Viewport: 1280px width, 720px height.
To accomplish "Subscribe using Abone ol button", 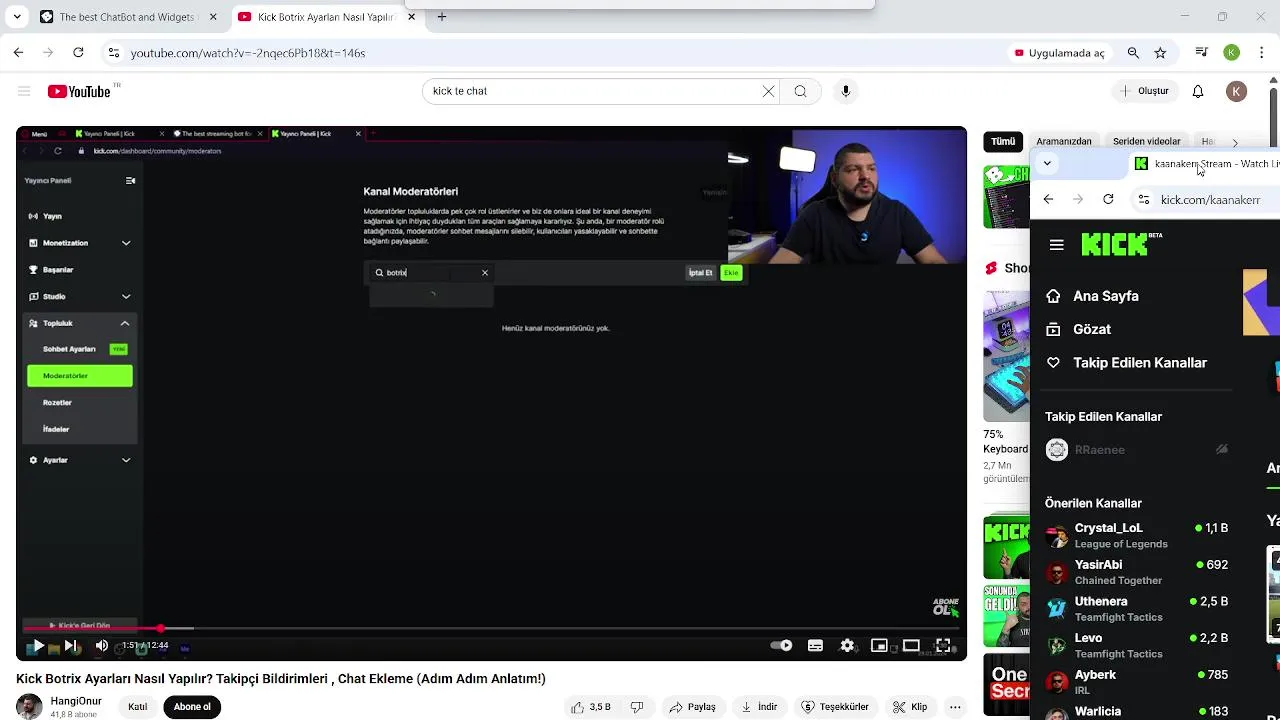I will click(x=192, y=707).
